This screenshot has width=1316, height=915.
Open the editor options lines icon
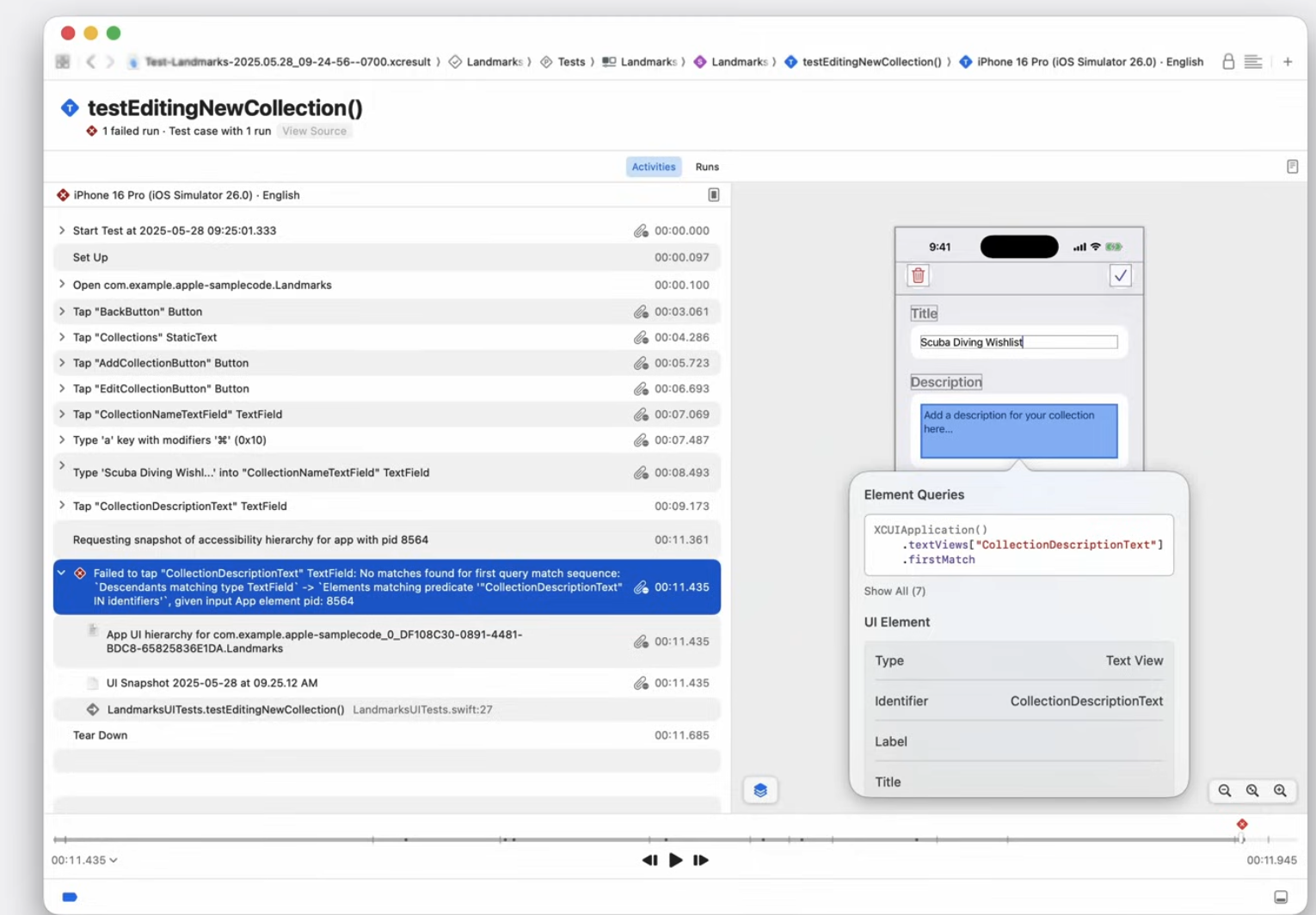(1253, 62)
